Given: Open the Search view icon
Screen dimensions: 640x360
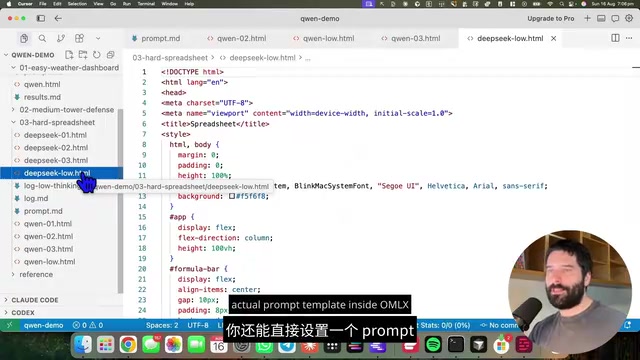Looking at the screenshot, I should coord(42,38).
